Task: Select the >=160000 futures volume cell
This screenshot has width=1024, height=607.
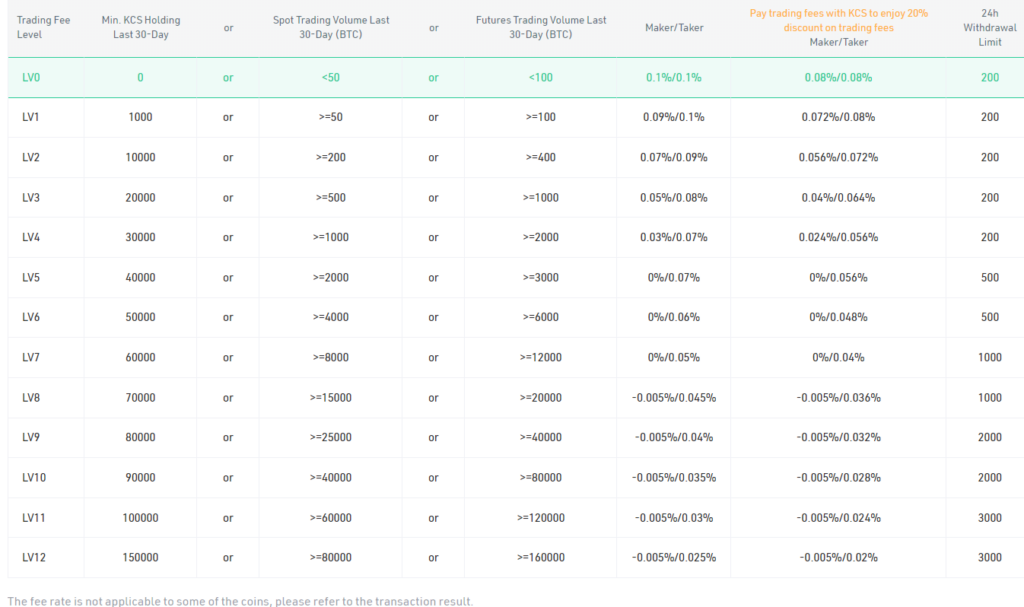Action: coord(540,557)
